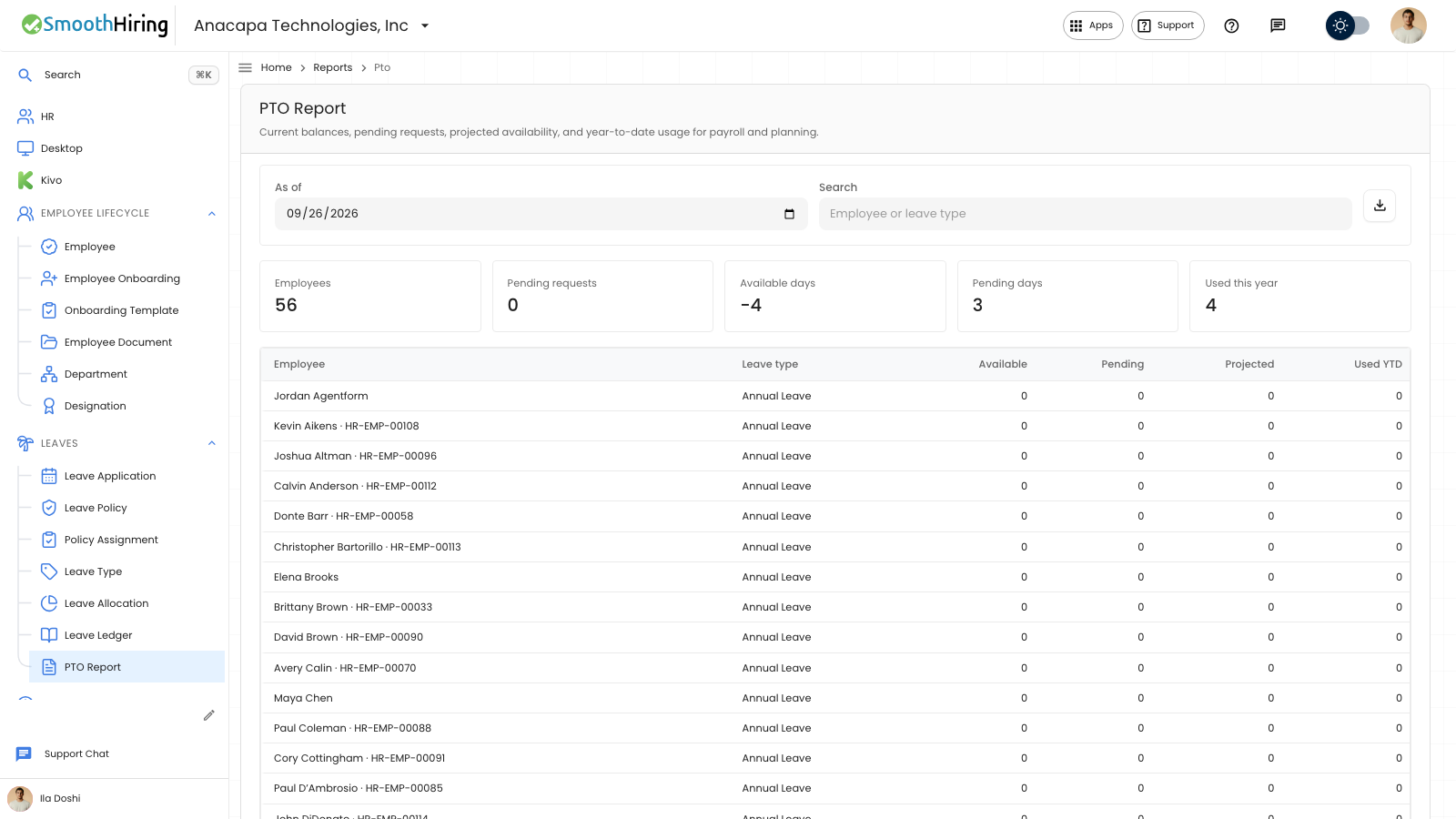Focus the Employee or leave type search field
The image size is (1456, 819).
pyautogui.click(x=1085, y=214)
